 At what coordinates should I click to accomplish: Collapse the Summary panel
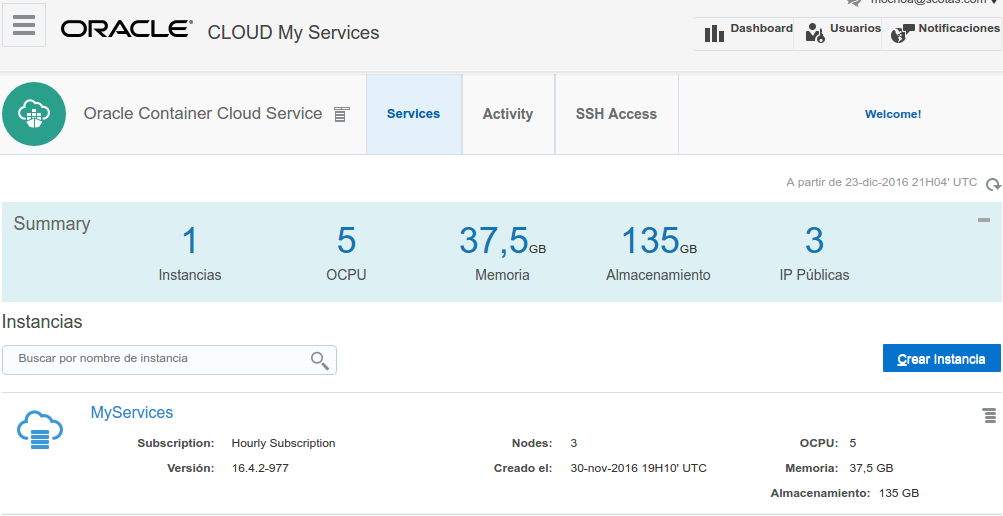pyautogui.click(x=984, y=220)
